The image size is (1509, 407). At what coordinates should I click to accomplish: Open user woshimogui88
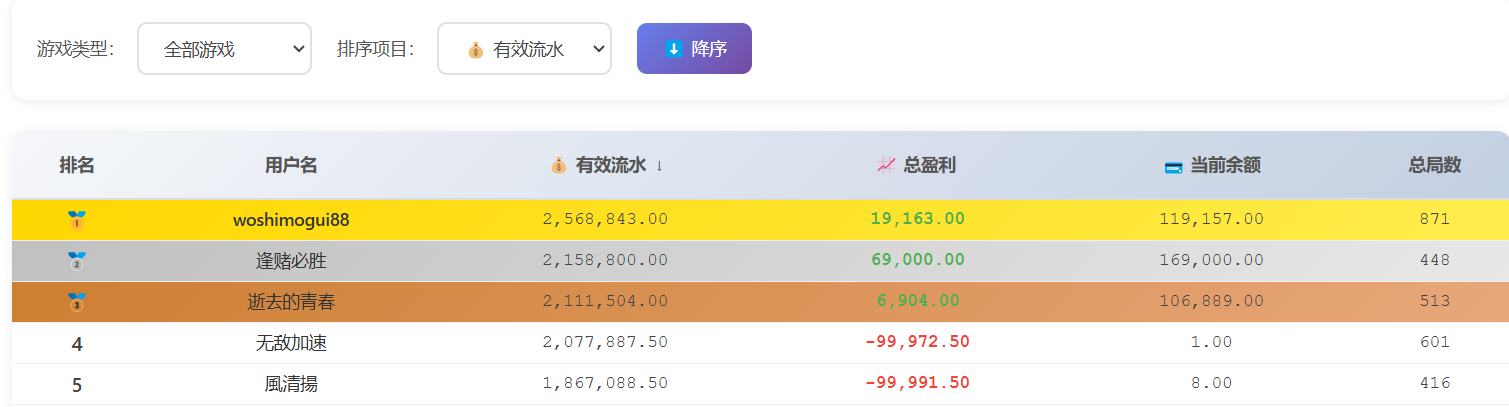(291, 219)
